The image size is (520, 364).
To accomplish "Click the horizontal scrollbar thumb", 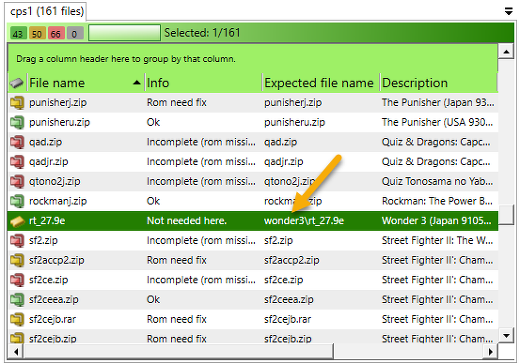I will (x=178, y=351).
